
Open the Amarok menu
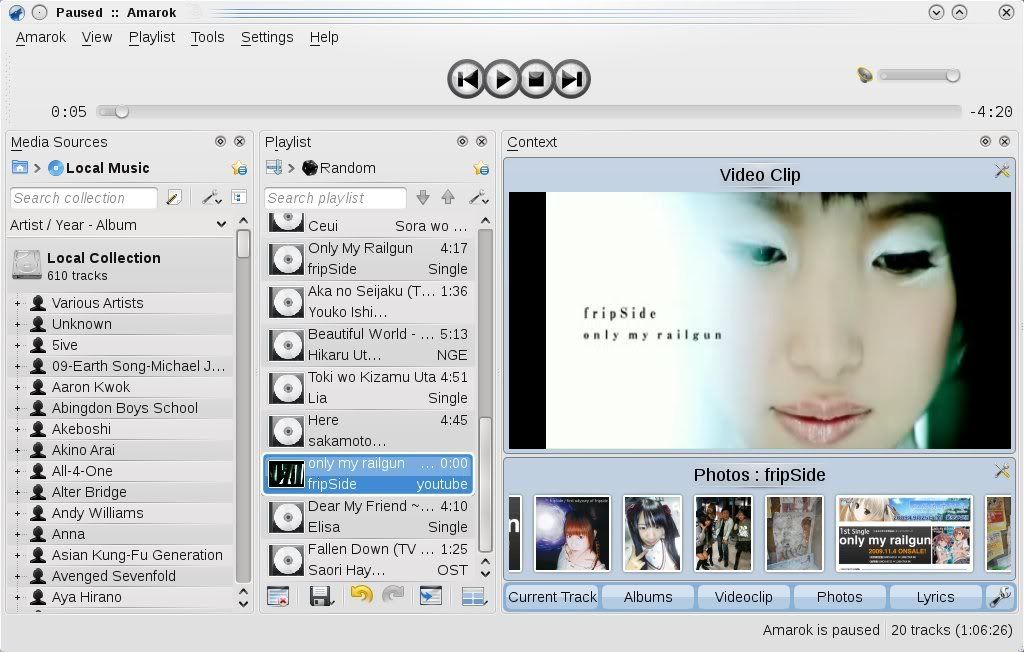[40, 37]
